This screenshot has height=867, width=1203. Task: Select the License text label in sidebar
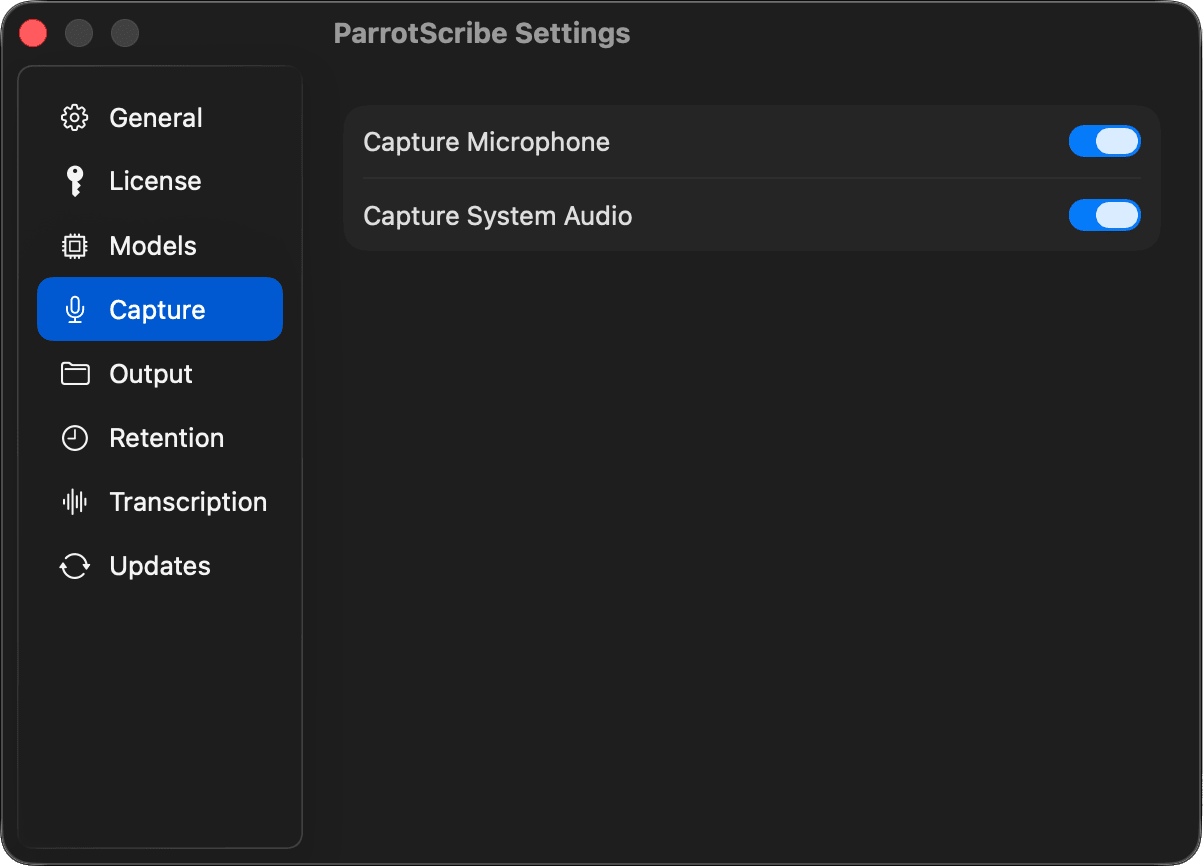[x=155, y=181]
